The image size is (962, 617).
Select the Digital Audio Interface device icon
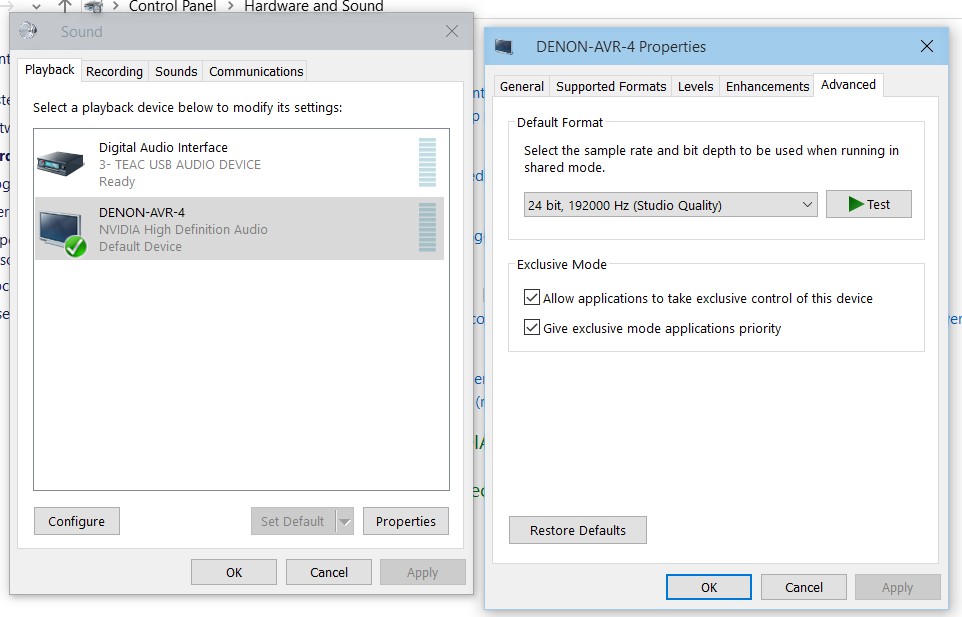60,163
